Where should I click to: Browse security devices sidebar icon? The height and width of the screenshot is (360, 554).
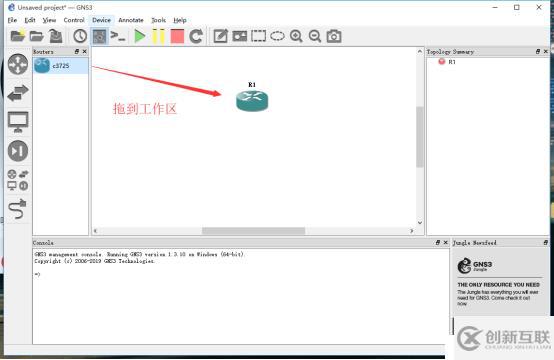(18, 151)
